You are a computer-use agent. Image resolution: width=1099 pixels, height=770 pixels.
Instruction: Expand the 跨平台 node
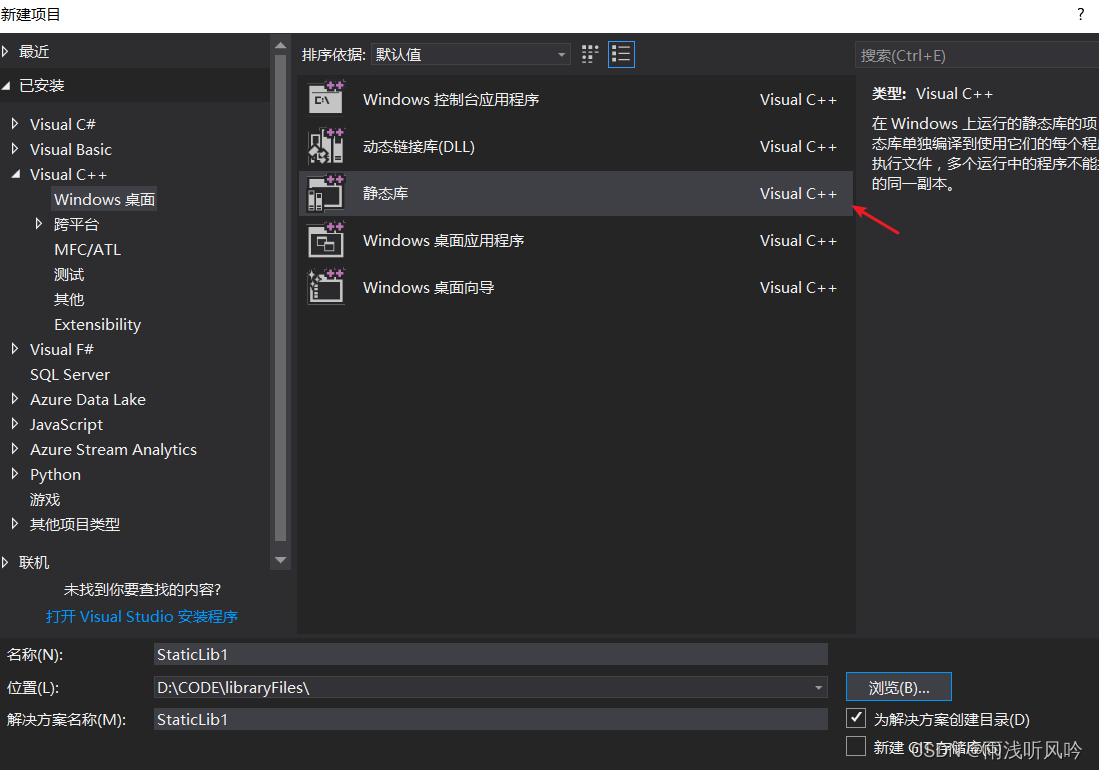(x=39, y=224)
